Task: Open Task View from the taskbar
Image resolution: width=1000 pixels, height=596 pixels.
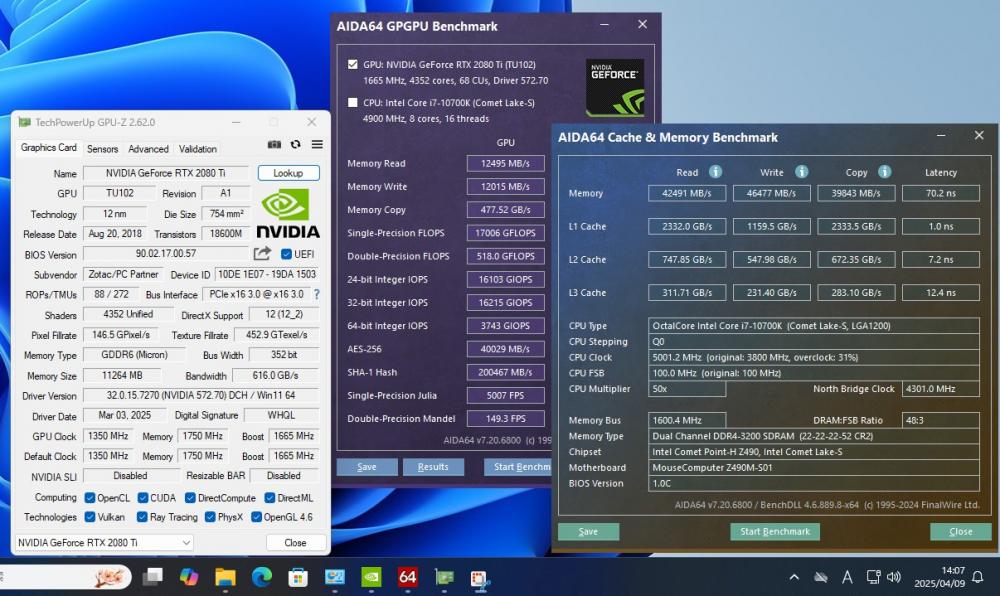Action: click(152, 578)
